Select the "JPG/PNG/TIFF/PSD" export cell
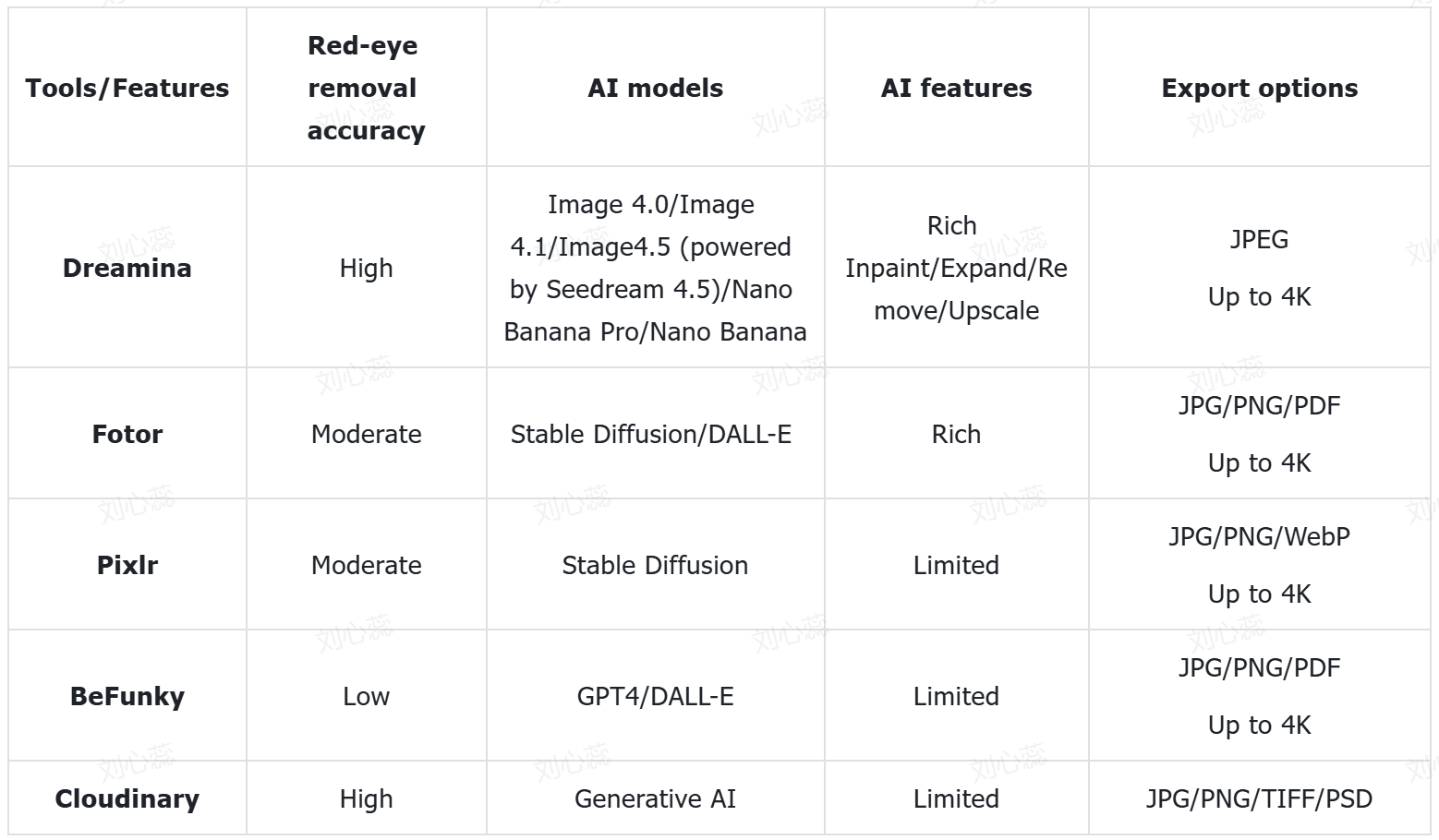1439x840 pixels. coord(1259,798)
